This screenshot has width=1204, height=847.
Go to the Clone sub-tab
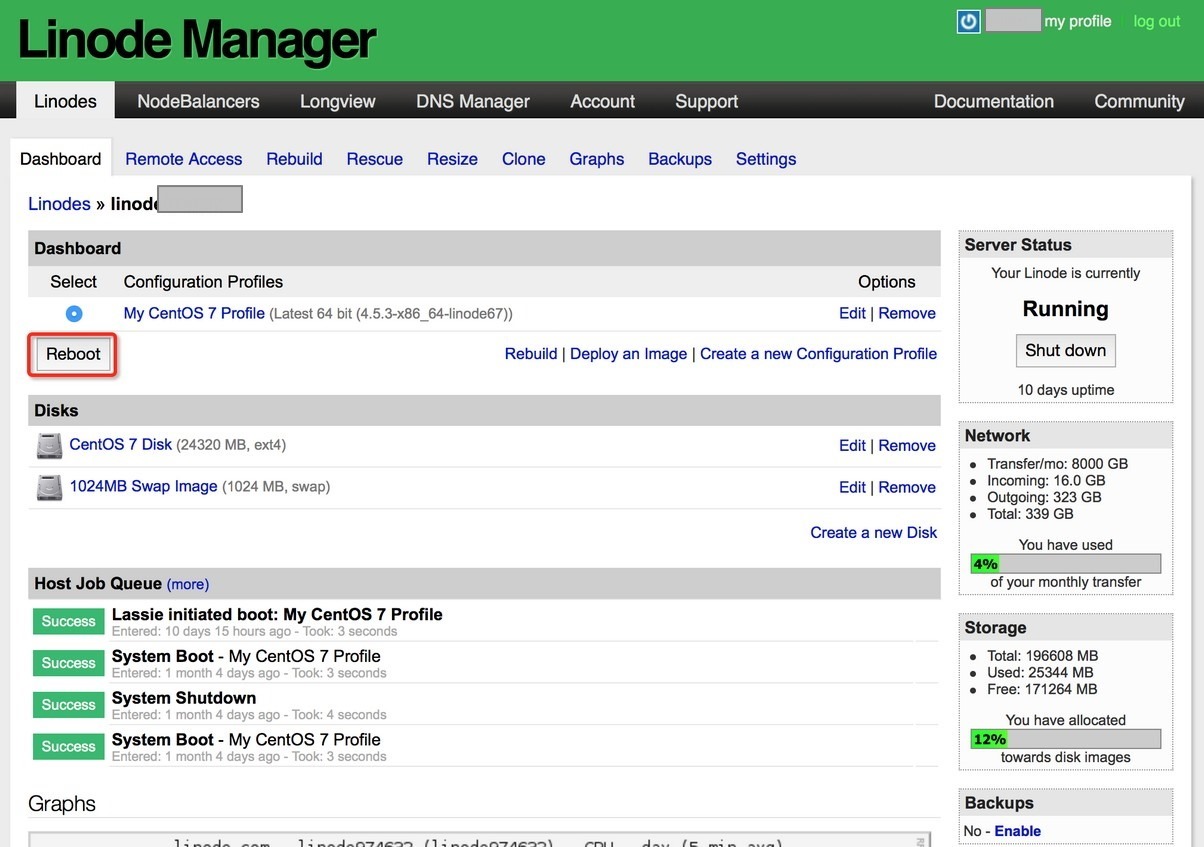point(524,159)
